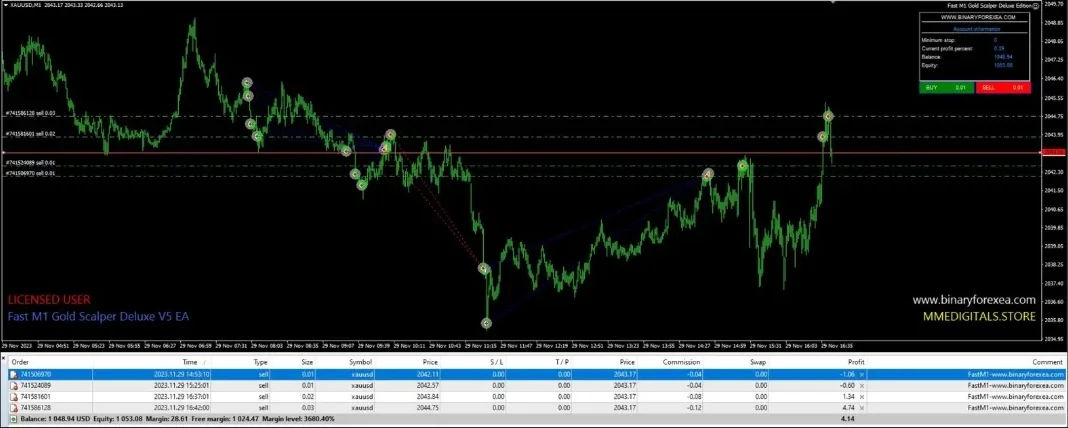Sort by the S / L column header
The image size is (1068, 428).
pyautogui.click(x=497, y=363)
